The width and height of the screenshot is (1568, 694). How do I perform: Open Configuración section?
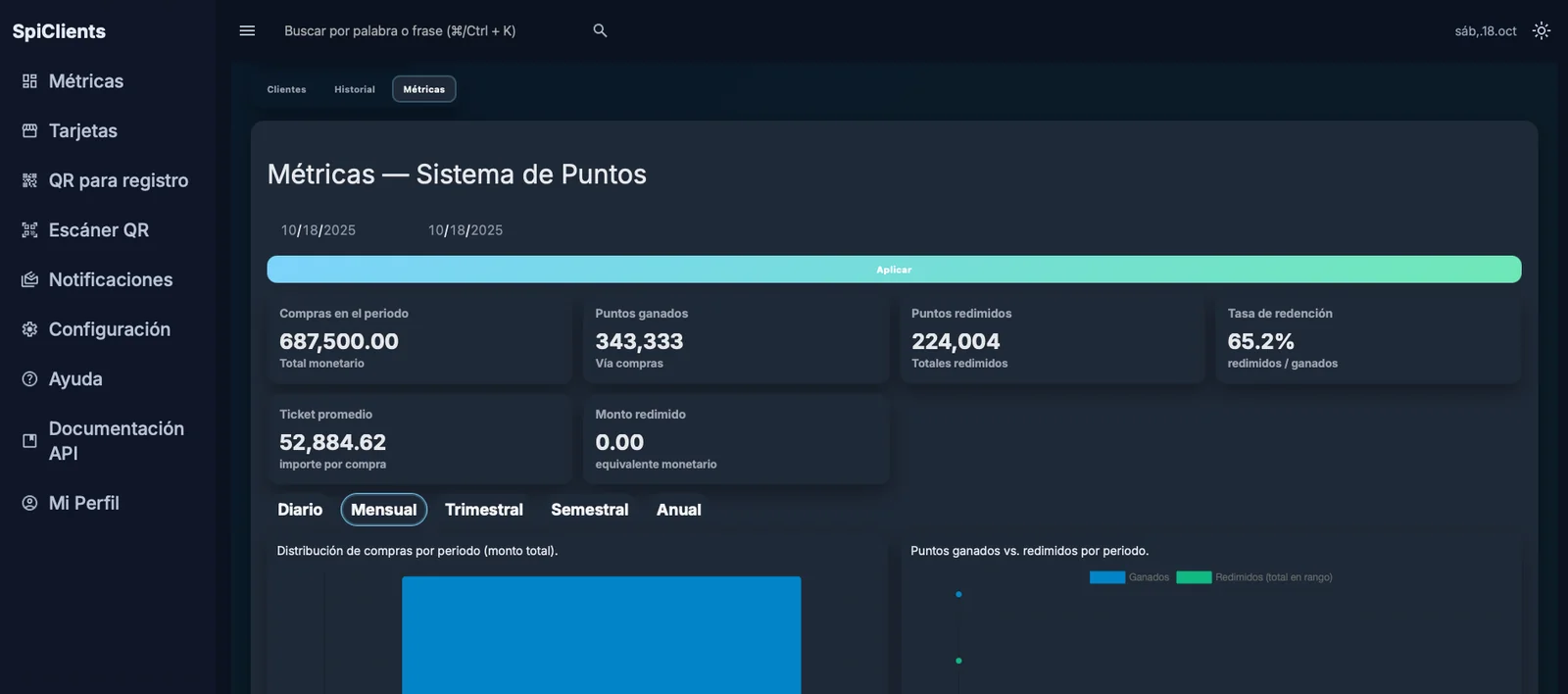[x=108, y=329]
